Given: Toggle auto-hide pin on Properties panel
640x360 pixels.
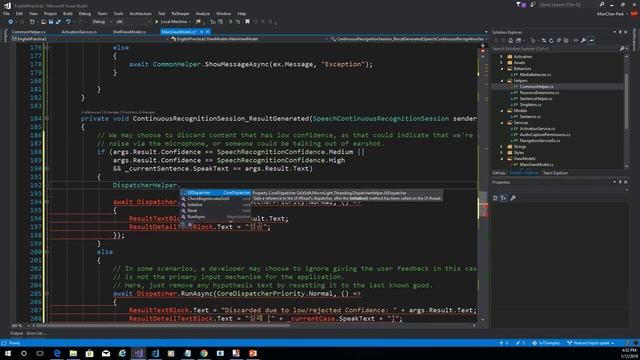Looking at the screenshot, I should (x=620, y=182).
